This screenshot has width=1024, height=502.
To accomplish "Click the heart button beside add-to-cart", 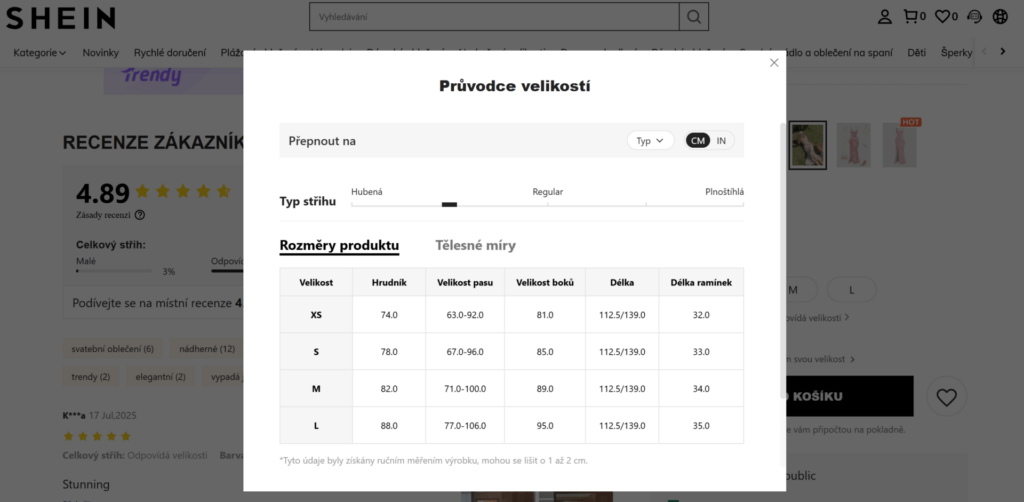I will 946,397.
